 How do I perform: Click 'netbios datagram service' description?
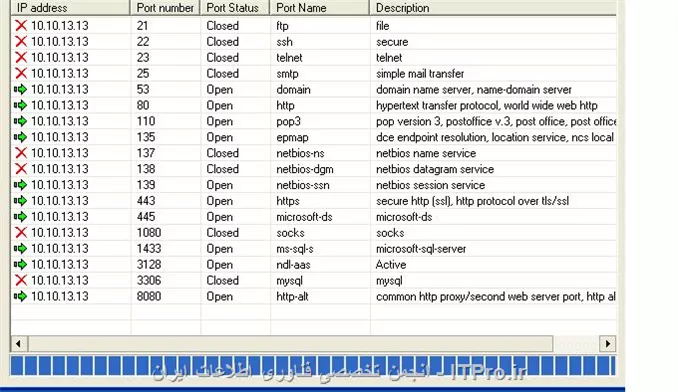435,169
